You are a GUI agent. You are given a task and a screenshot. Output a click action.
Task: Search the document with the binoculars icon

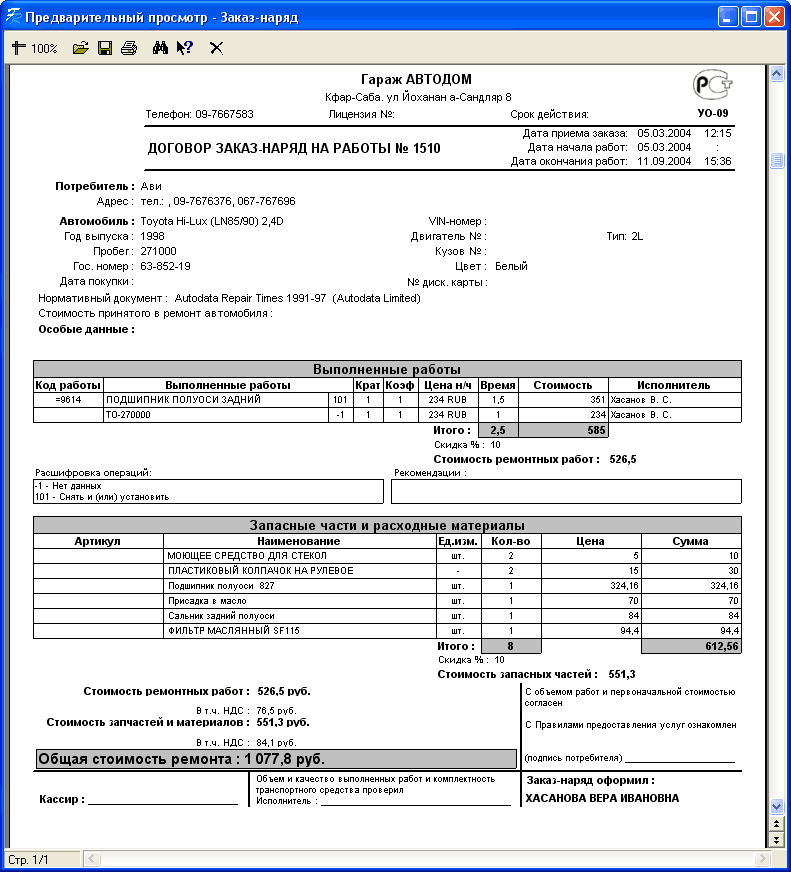point(160,48)
